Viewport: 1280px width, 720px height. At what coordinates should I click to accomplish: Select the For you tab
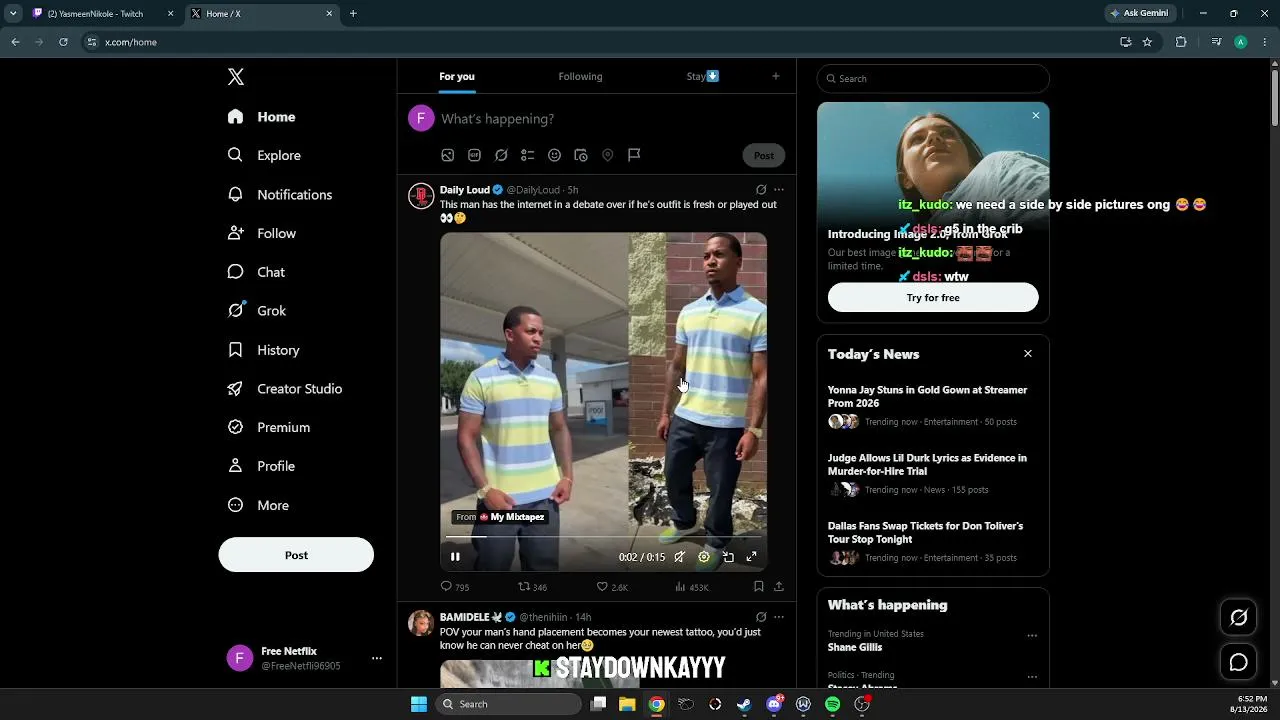click(457, 76)
